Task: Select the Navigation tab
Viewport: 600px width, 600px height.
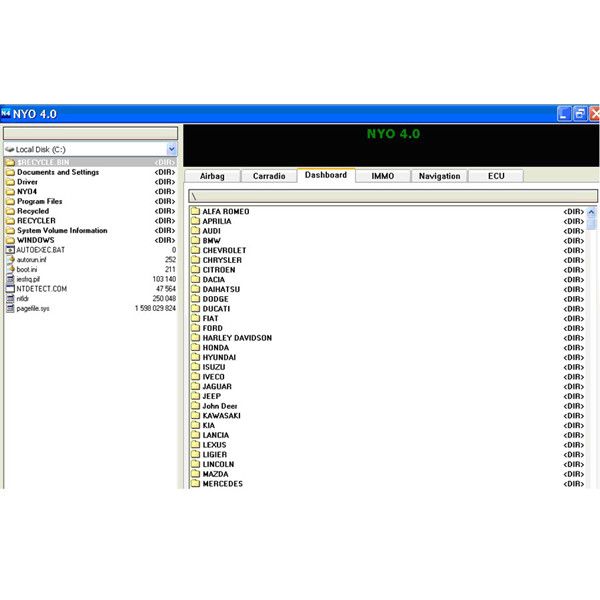Action: [439, 177]
